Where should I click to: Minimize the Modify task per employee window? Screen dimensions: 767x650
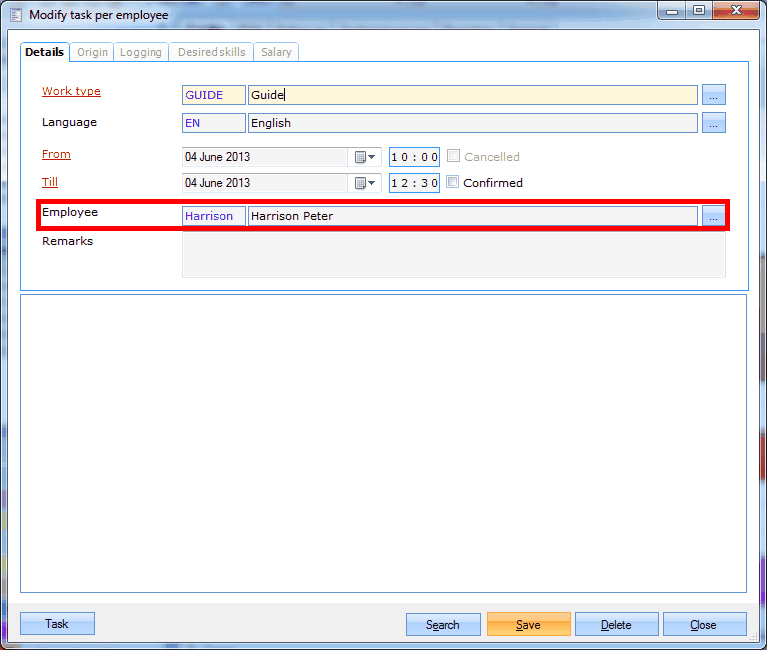pos(672,11)
